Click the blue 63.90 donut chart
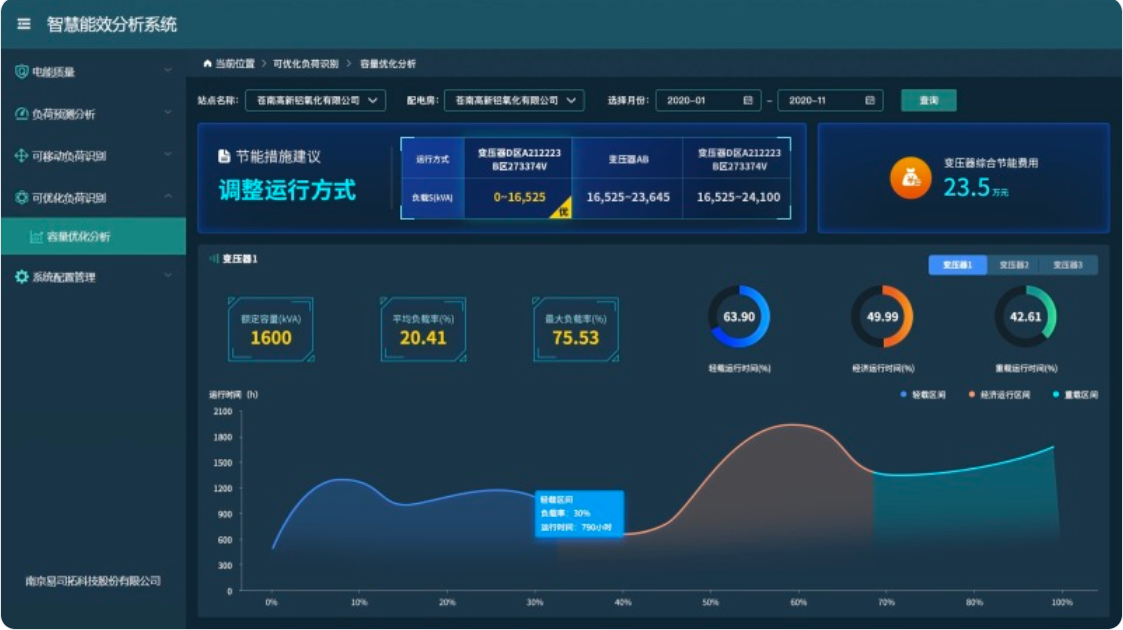 [738, 316]
